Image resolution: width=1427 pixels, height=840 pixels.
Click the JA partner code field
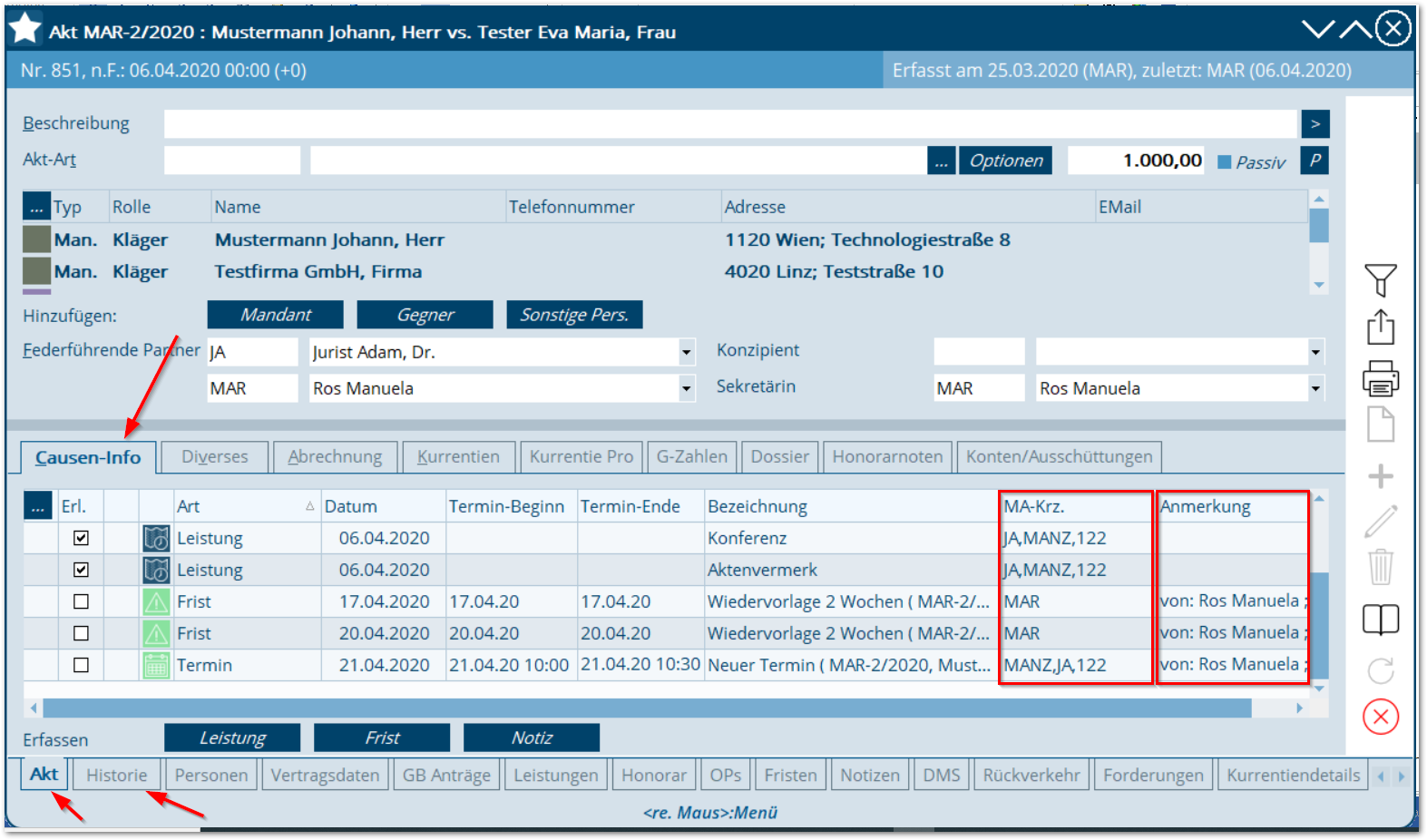tap(252, 352)
